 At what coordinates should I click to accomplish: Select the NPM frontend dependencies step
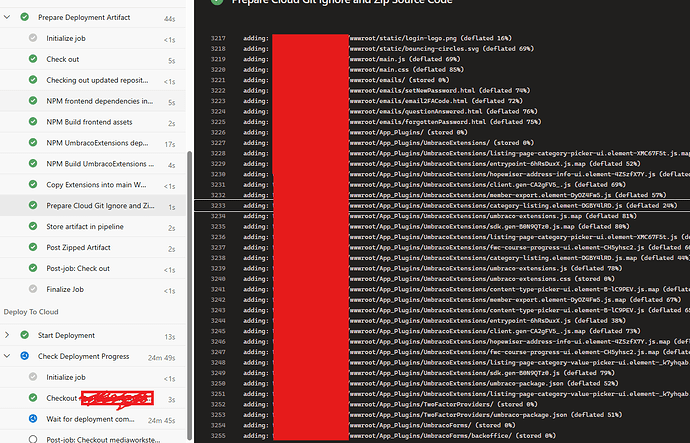point(92,101)
